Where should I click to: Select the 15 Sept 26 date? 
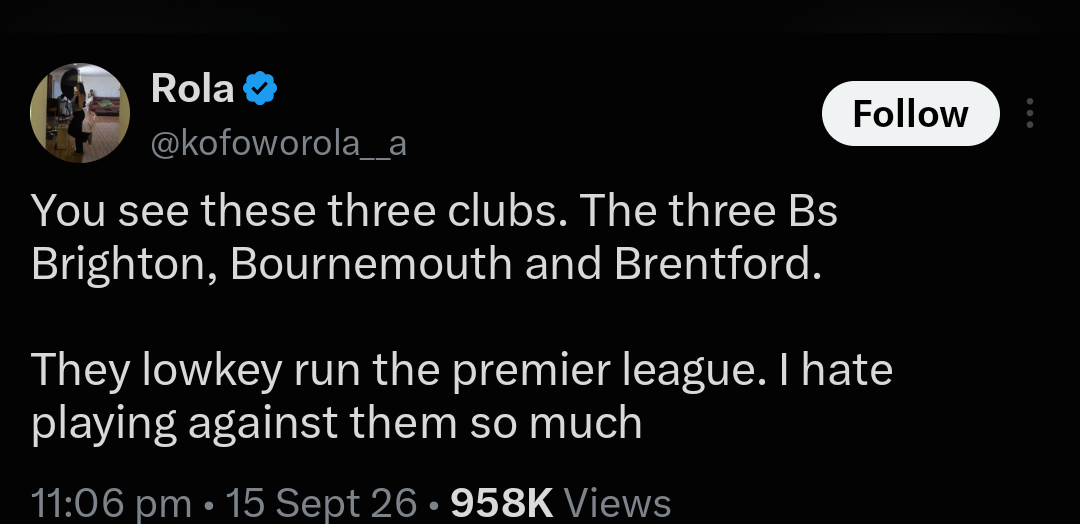coord(321,503)
